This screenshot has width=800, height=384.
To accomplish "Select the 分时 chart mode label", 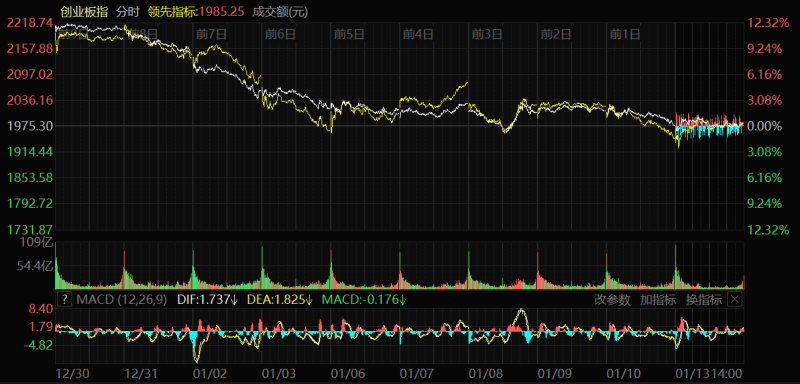I will coord(128,11).
